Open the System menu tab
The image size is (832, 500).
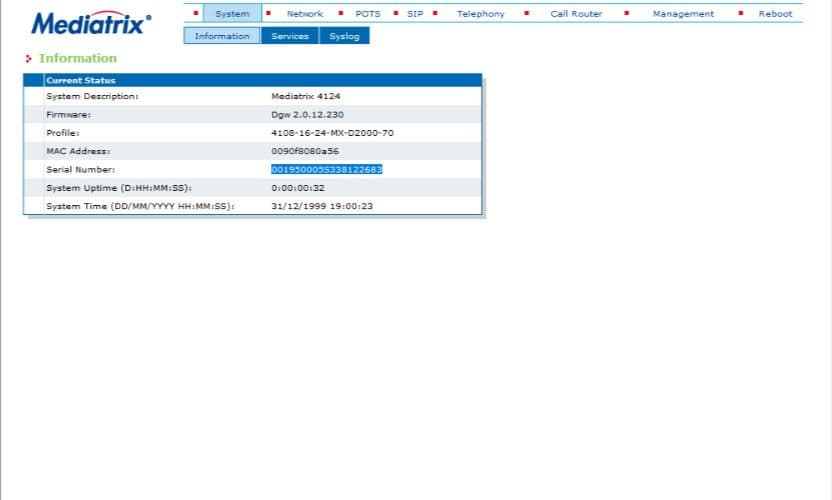[232, 14]
